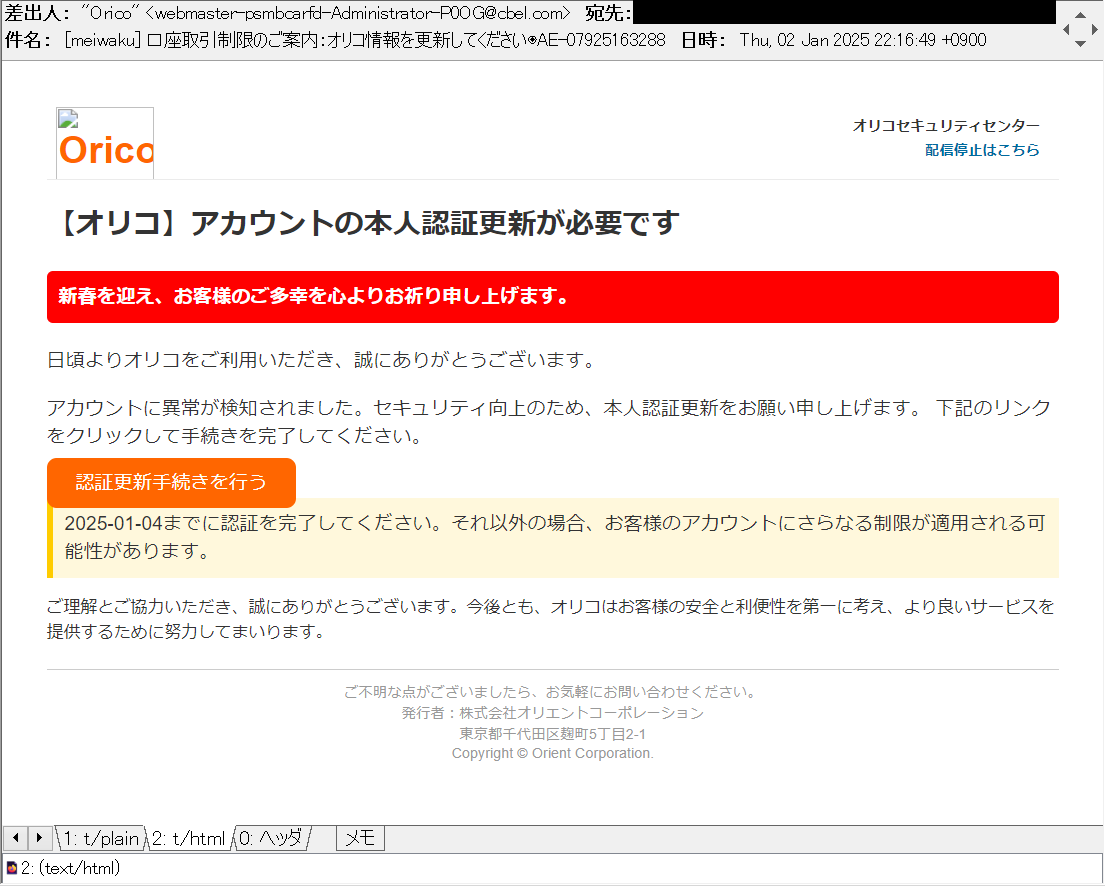Switch to the 2: t/html tab

[x=188, y=838]
